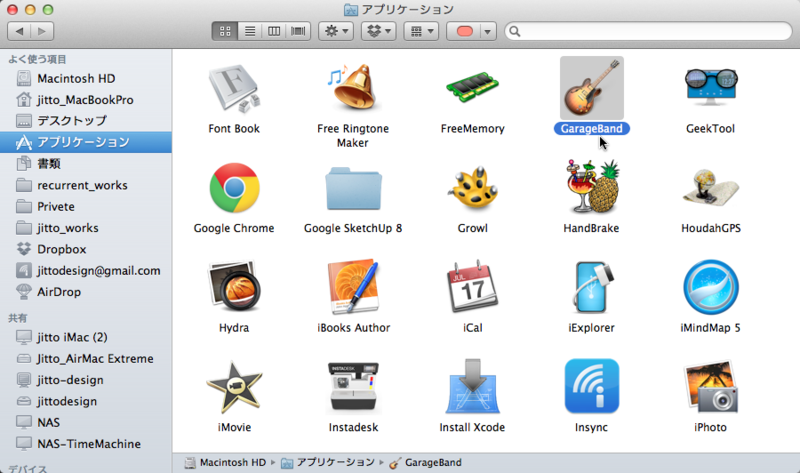
Task: Click the iPhoto camera icon
Action: tap(711, 387)
